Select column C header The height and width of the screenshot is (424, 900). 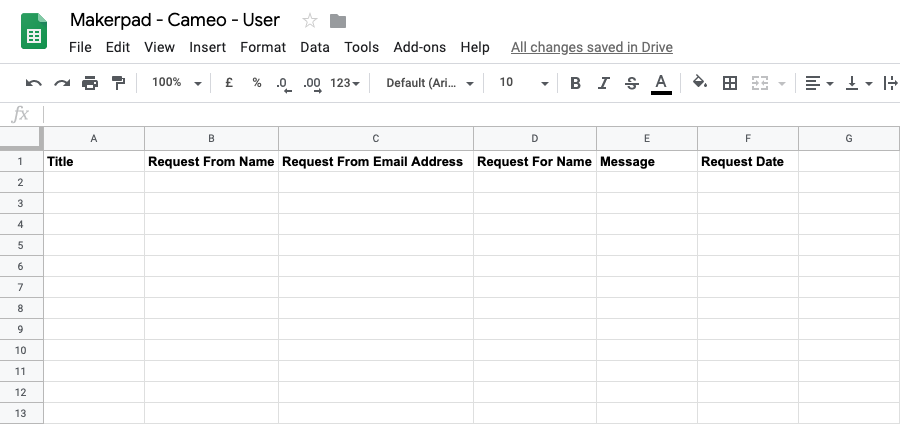coord(376,139)
